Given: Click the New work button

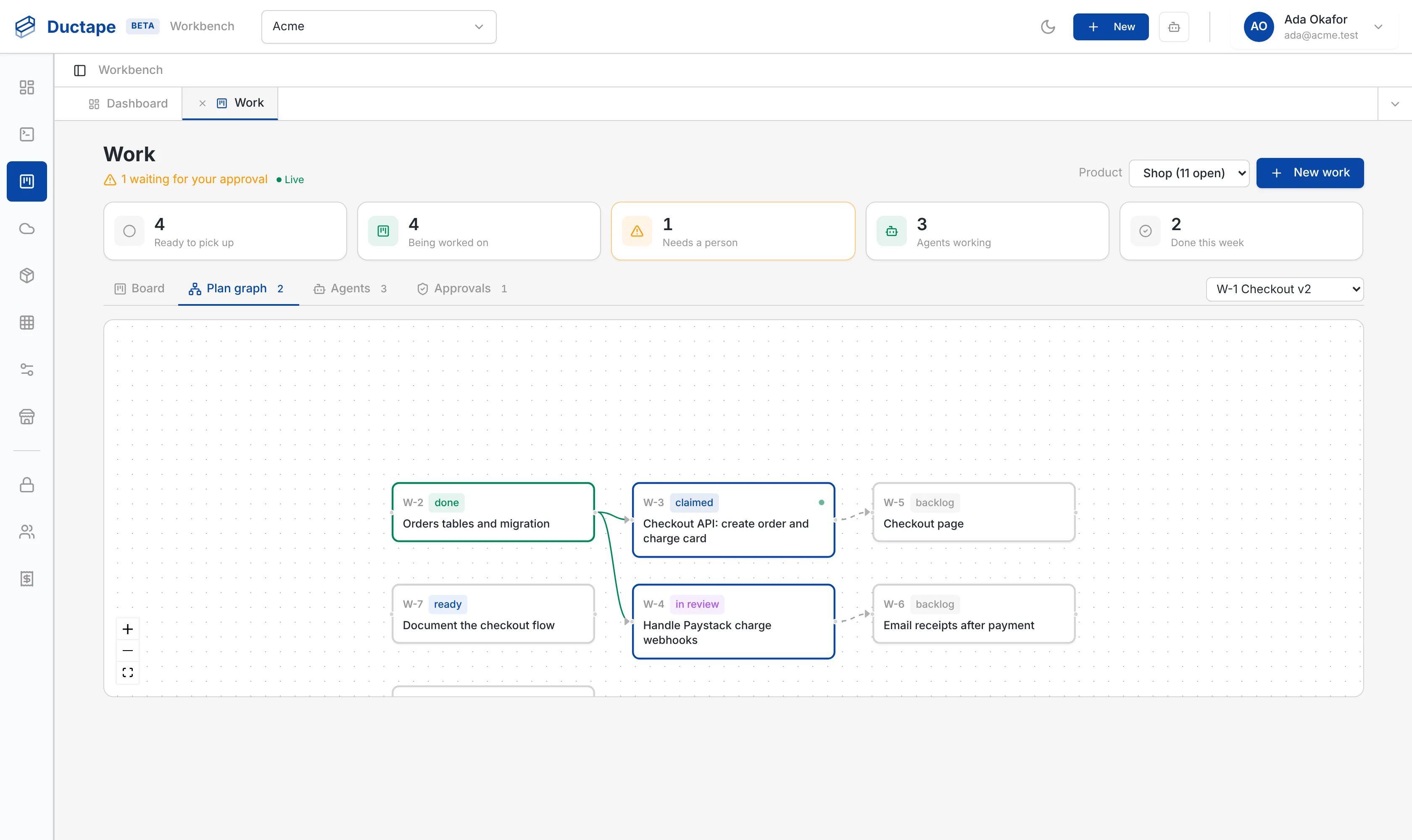Looking at the screenshot, I should point(1309,173).
